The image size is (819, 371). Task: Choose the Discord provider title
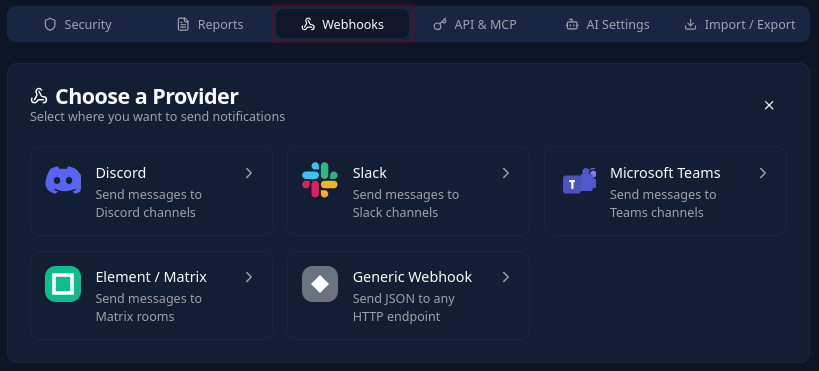click(x=121, y=173)
